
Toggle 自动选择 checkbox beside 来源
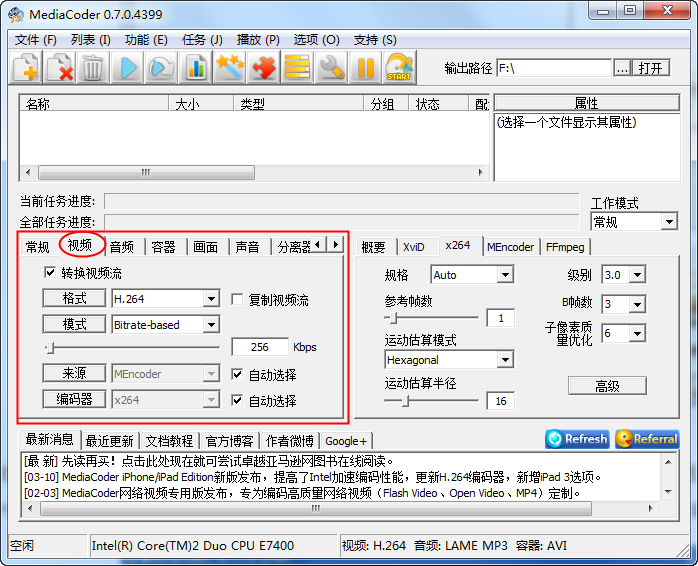[237, 375]
